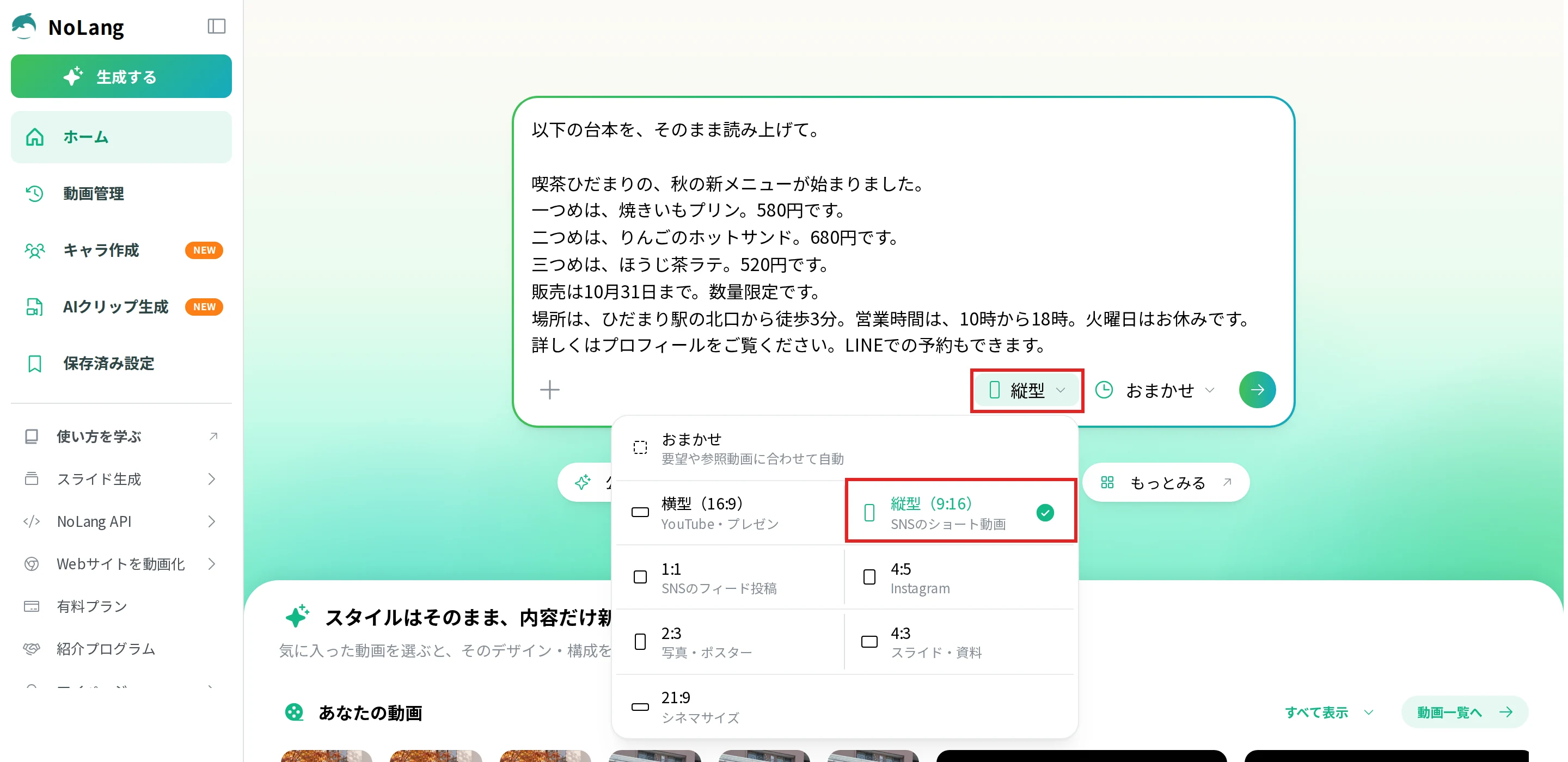Viewport: 1568px width, 762px height.
Task: Open 有料プラン paid plans
Action: pyautogui.click(x=121, y=606)
